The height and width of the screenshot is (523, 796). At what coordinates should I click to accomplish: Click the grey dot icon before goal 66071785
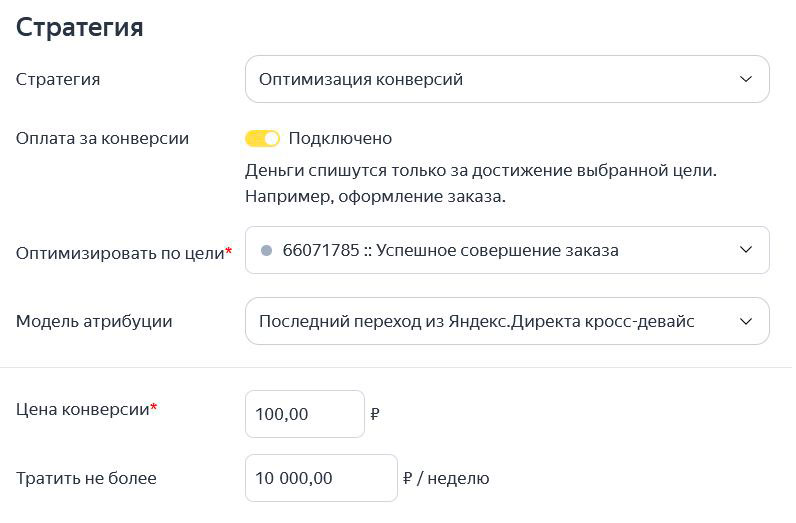[x=267, y=250]
